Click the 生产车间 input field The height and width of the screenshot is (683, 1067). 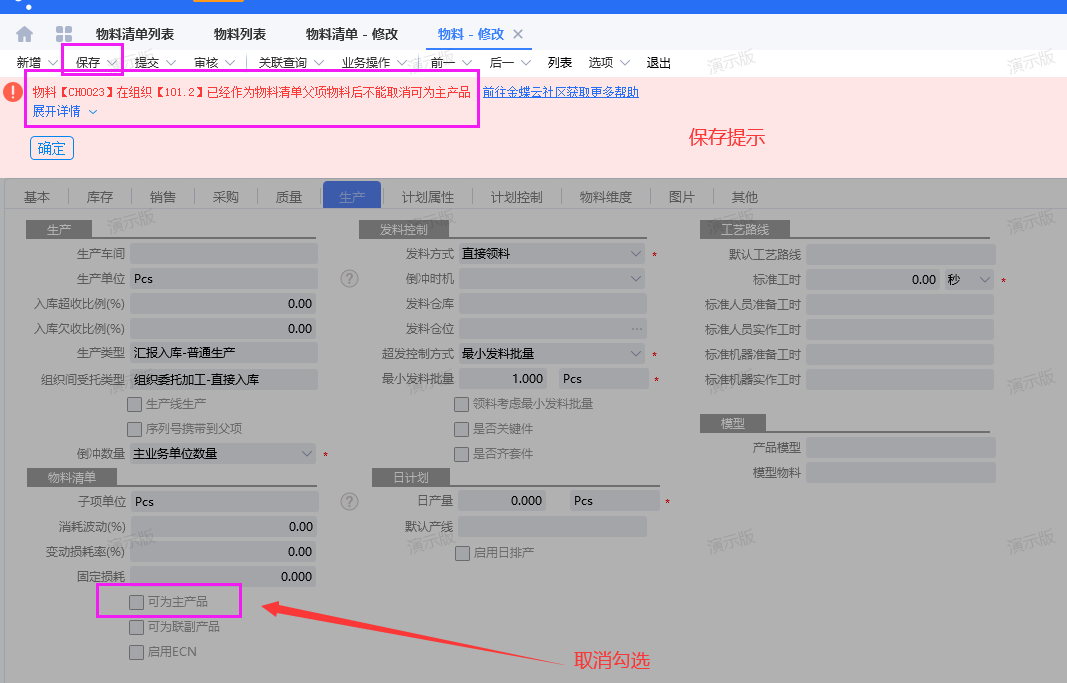(224, 254)
